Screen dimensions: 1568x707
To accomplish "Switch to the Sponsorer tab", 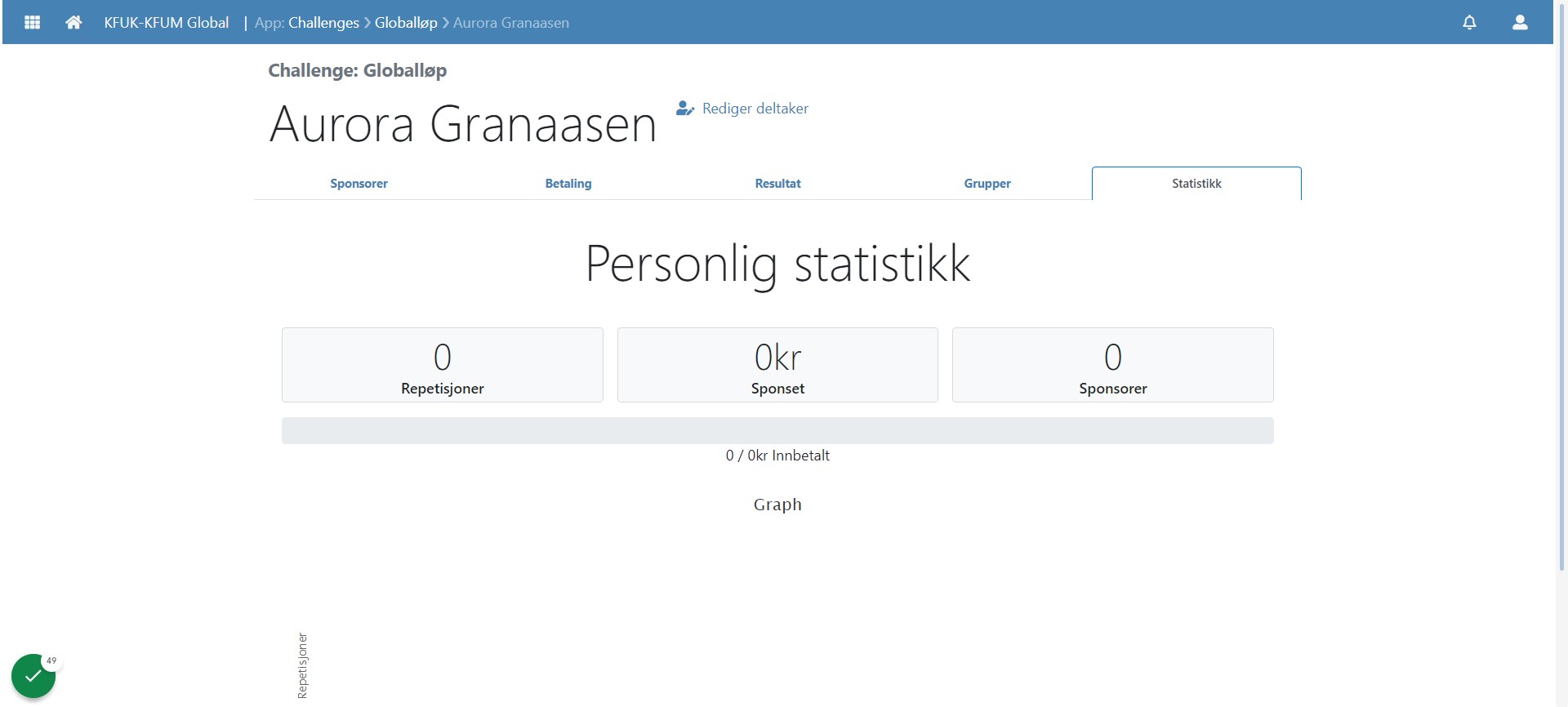I will (x=359, y=184).
